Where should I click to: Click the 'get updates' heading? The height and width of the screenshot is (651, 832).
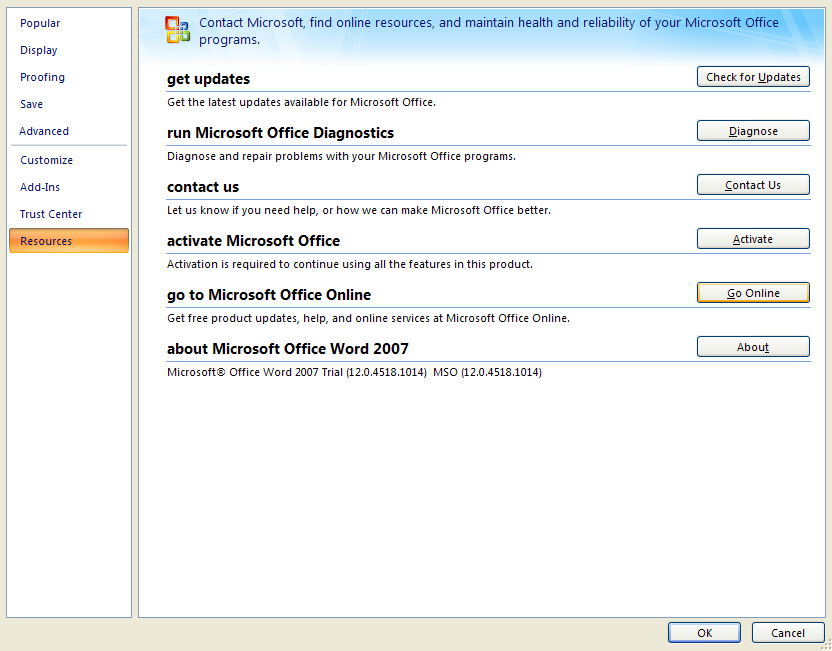point(208,79)
